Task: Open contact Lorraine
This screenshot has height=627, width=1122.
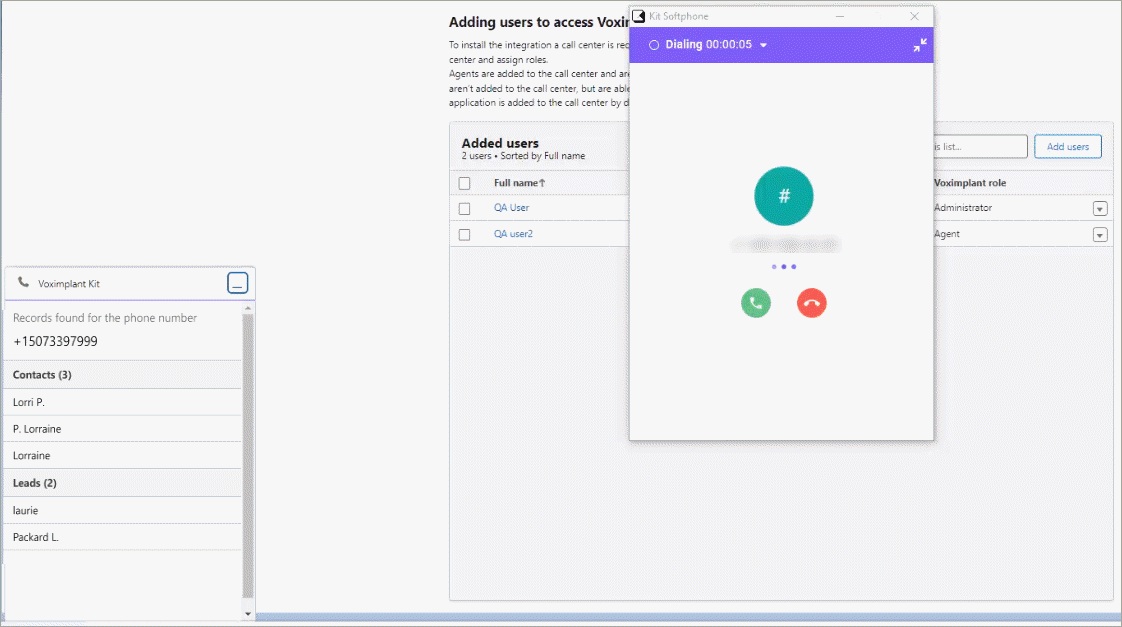Action: 123,455
